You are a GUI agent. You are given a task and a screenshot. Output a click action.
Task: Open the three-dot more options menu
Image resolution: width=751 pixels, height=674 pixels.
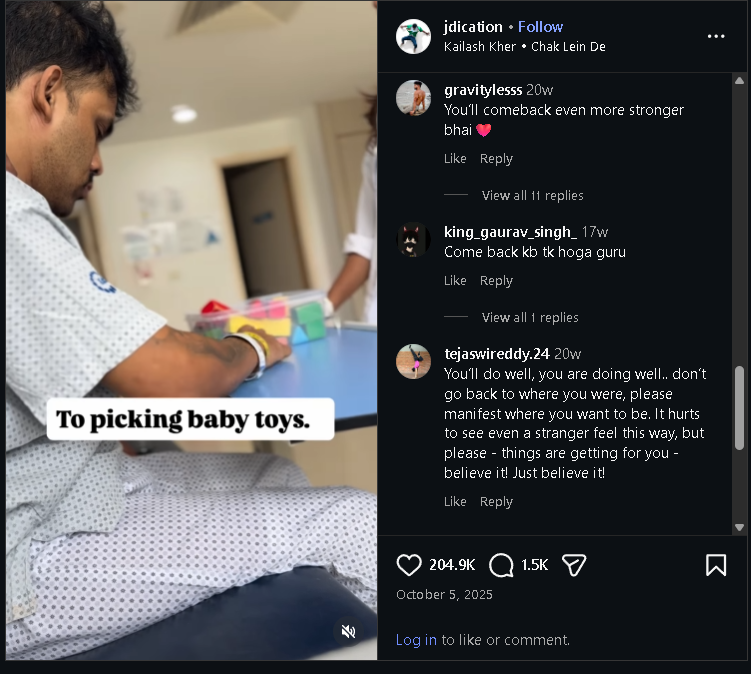pyautogui.click(x=716, y=36)
